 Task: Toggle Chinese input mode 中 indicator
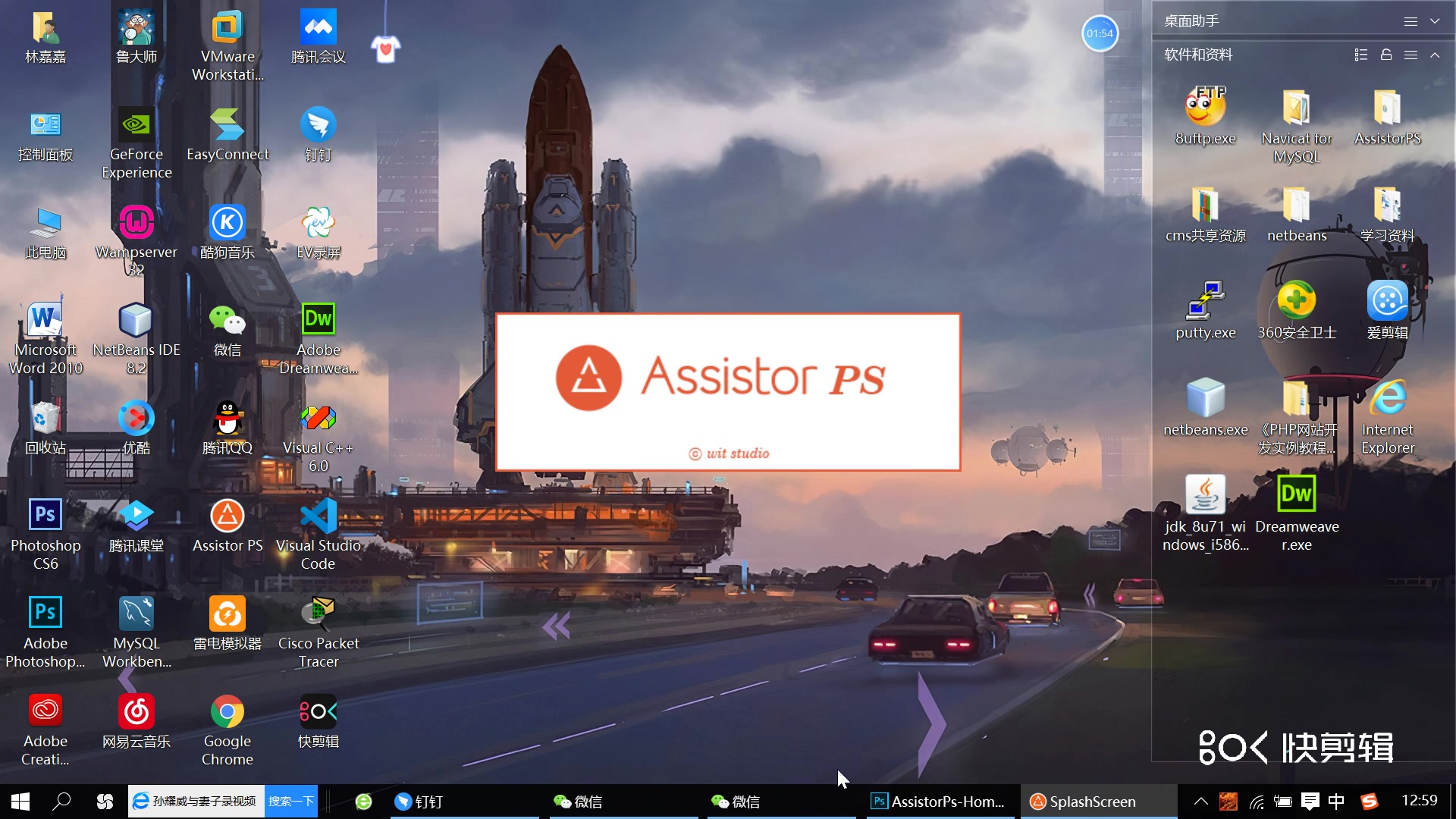[1336, 801]
